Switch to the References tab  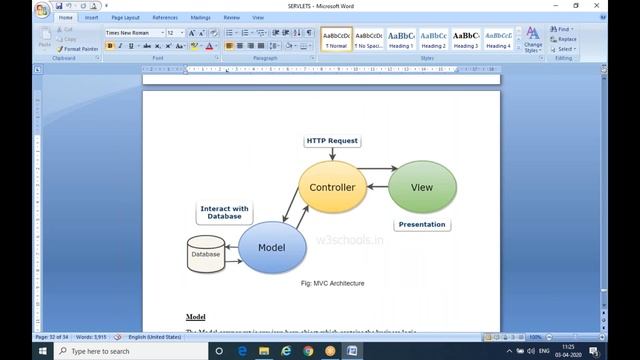165,18
